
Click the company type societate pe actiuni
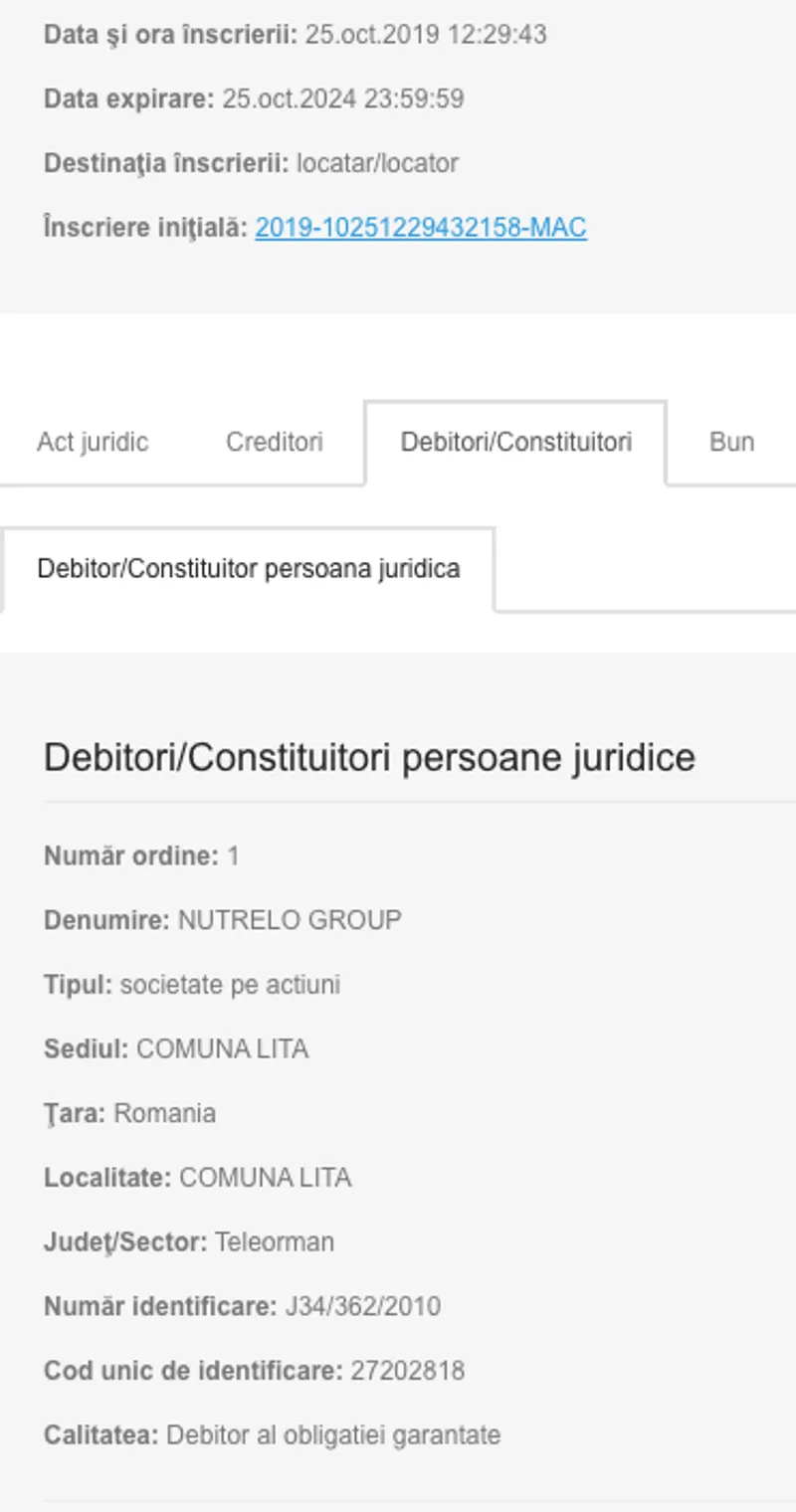click(230, 985)
